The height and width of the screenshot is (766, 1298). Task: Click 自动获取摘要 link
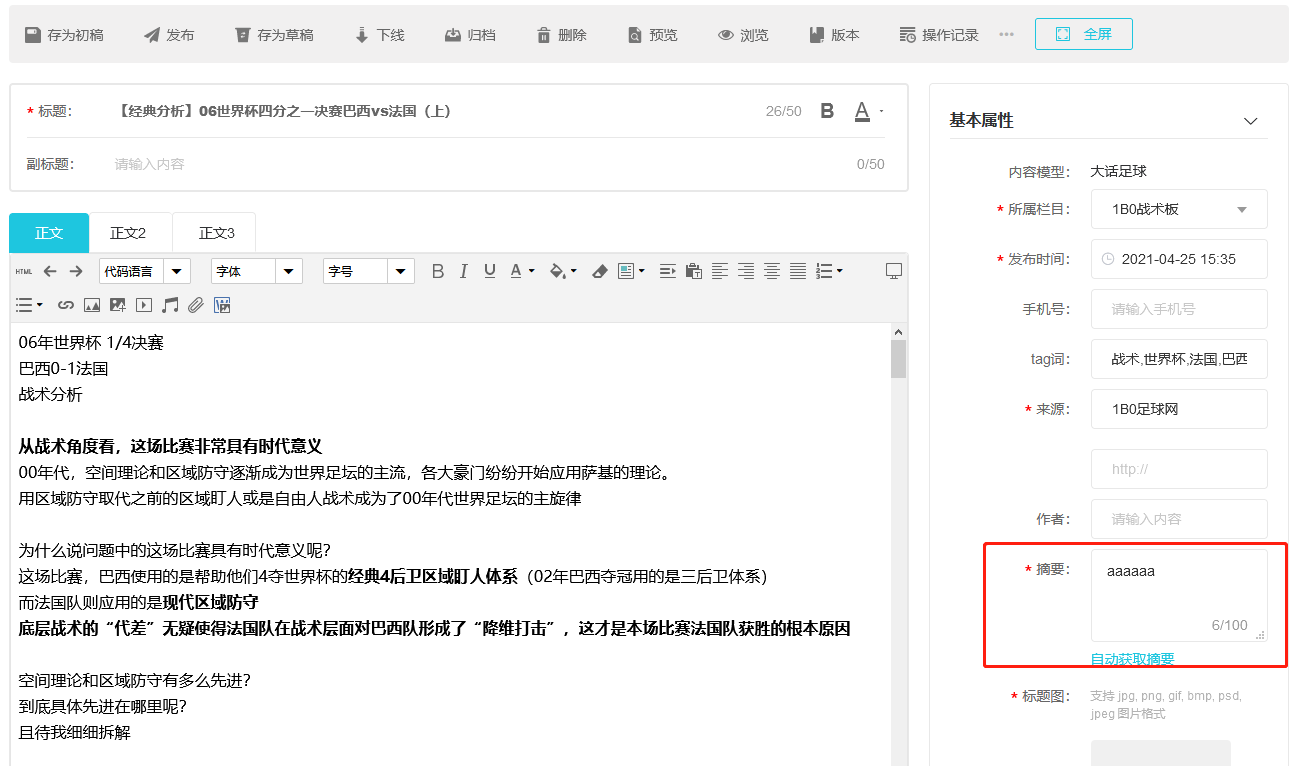(x=1132, y=659)
